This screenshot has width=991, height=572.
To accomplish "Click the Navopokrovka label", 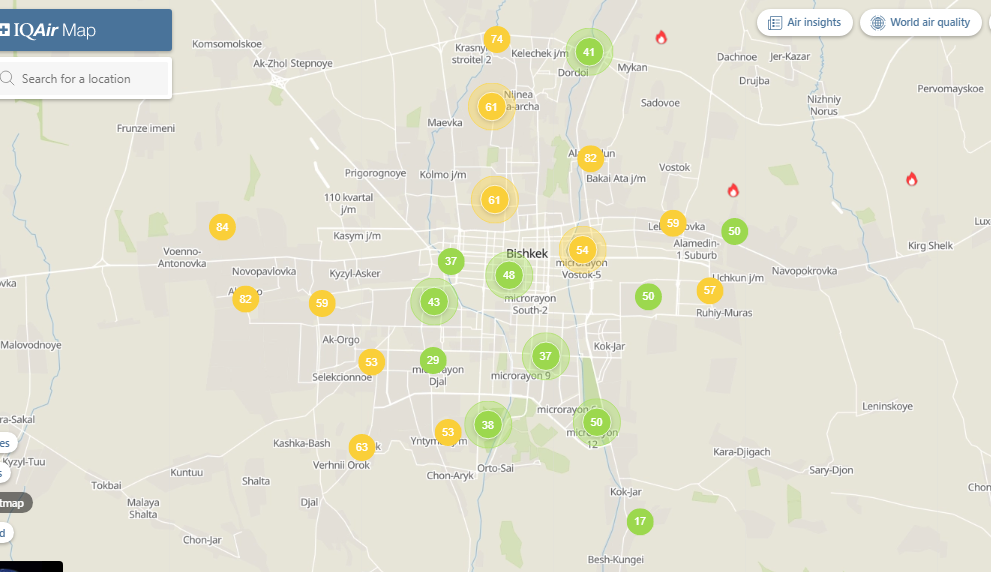I will [805, 271].
